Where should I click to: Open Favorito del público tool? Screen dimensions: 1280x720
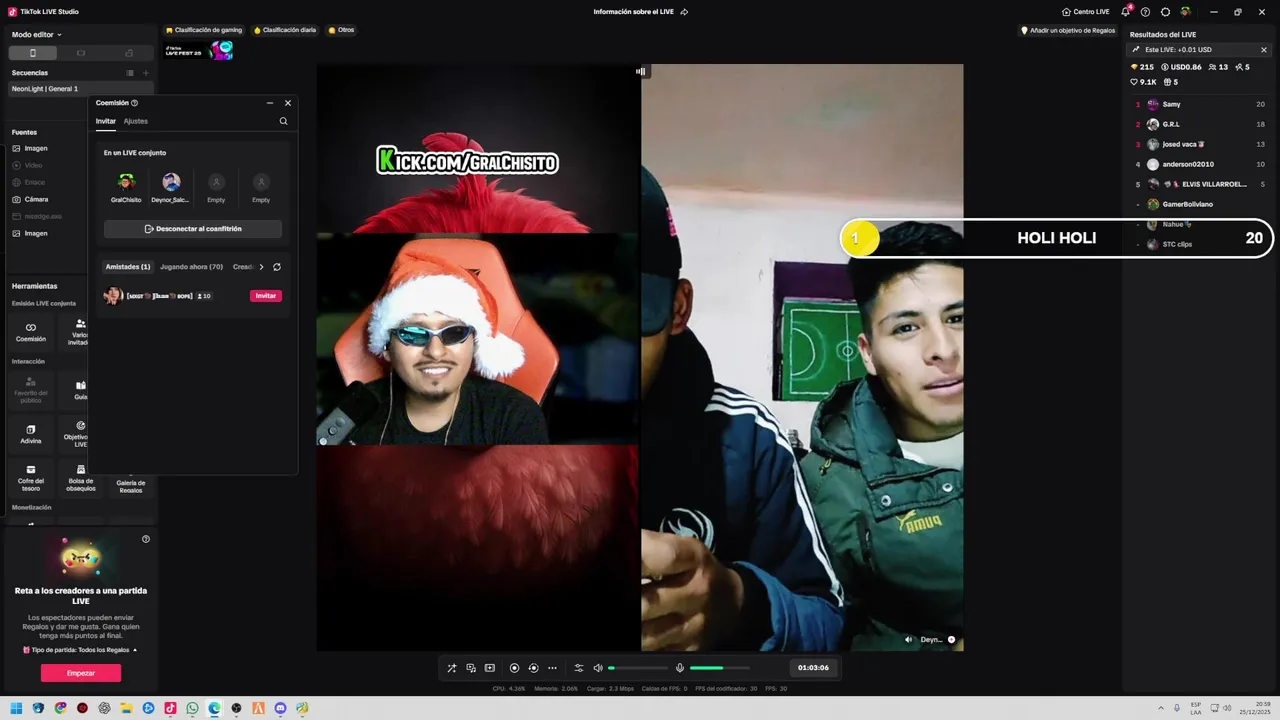coord(31,389)
